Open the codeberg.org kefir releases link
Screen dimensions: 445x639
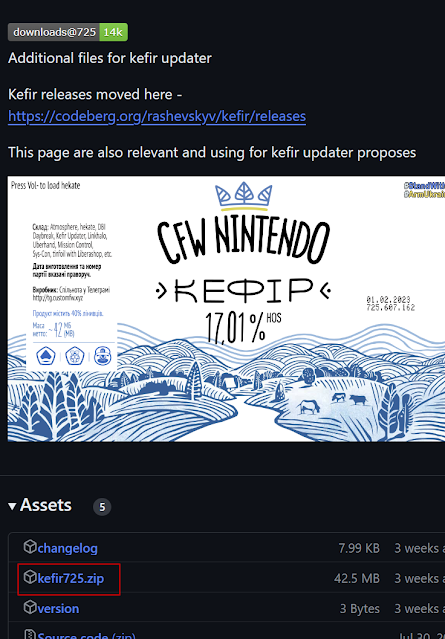(x=157, y=117)
